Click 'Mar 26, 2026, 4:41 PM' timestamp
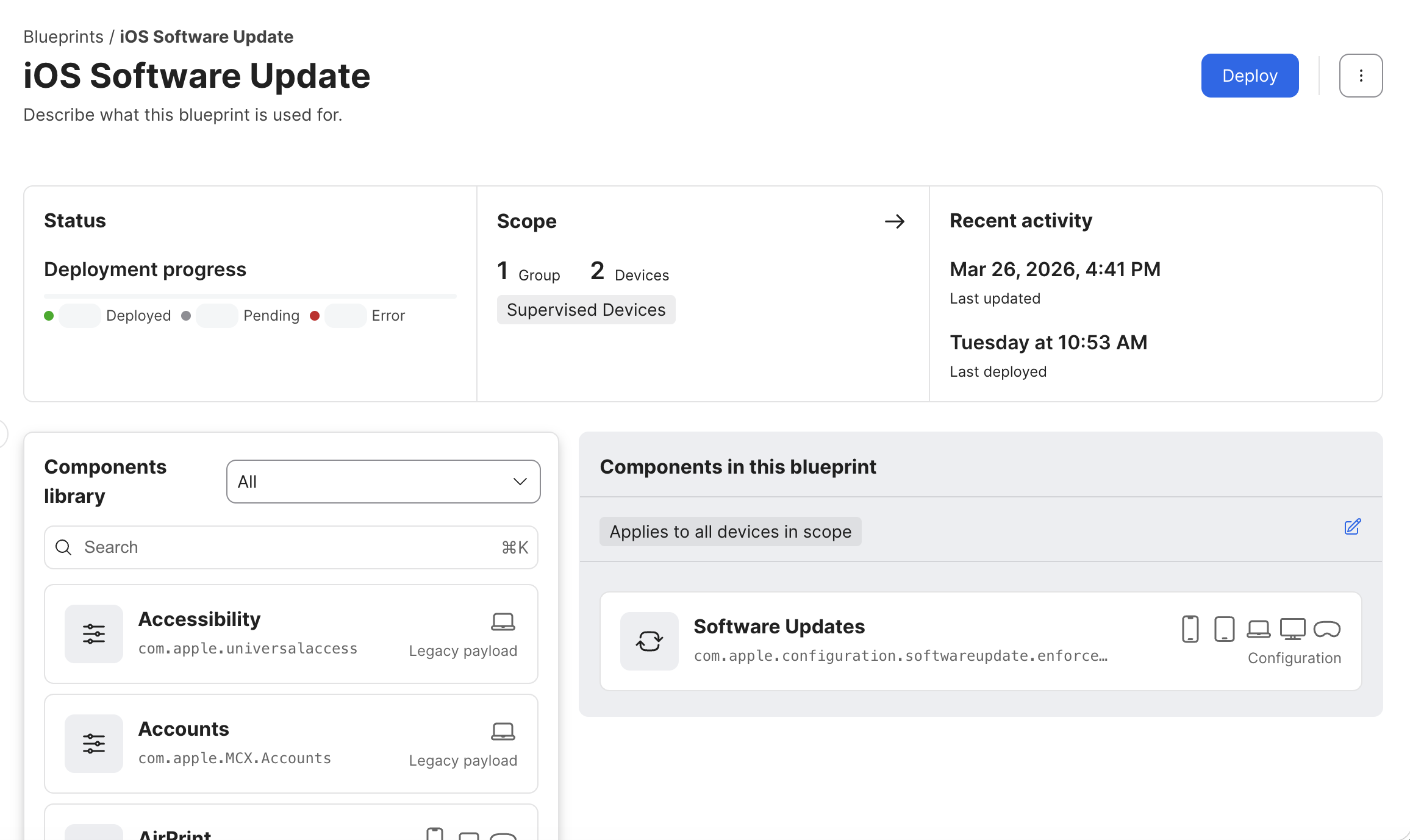 pos(1055,269)
